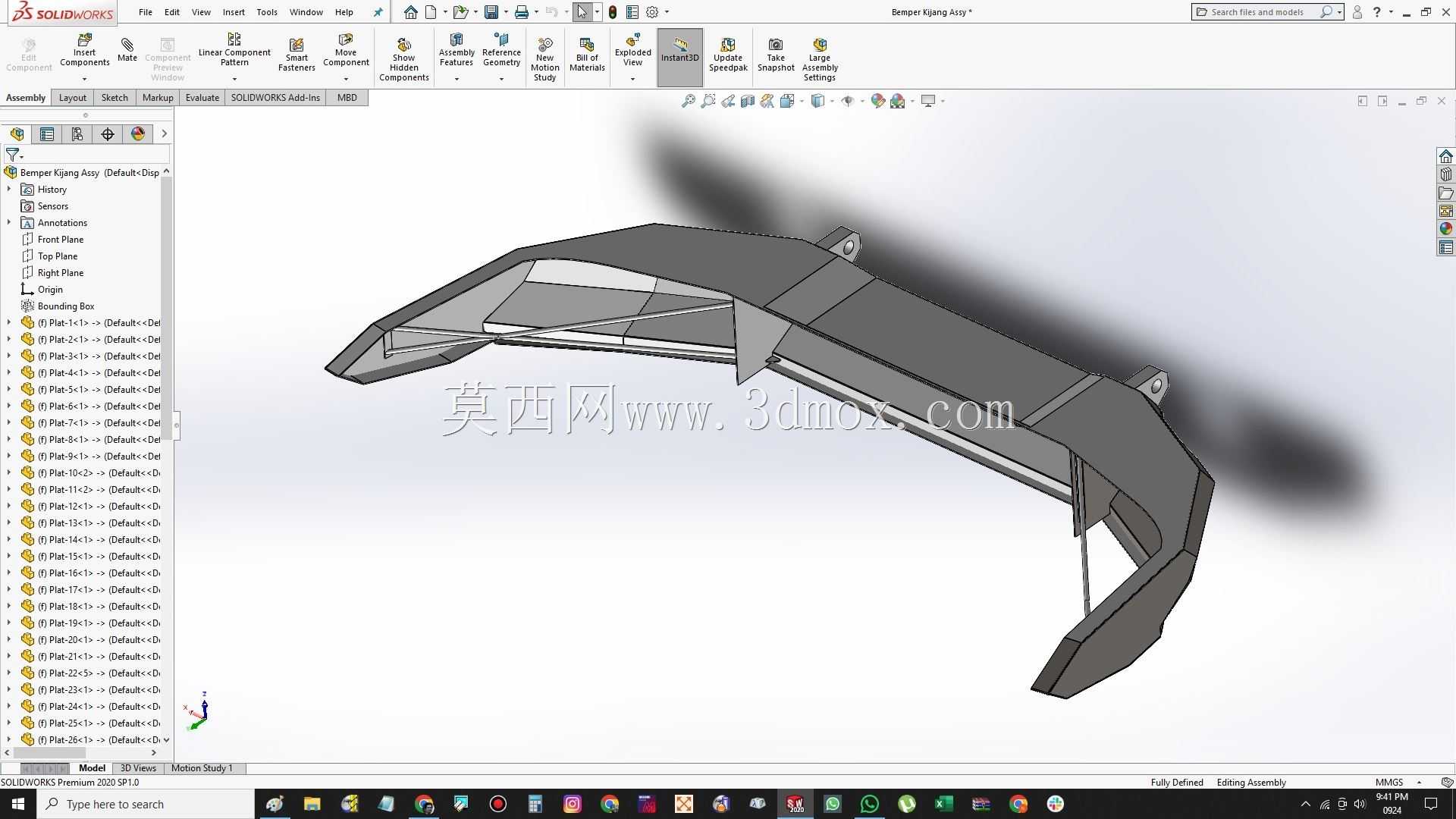The height and width of the screenshot is (819, 1456).
Task: Expand the Annotations tree node
Action: click(x=9, y=222)
